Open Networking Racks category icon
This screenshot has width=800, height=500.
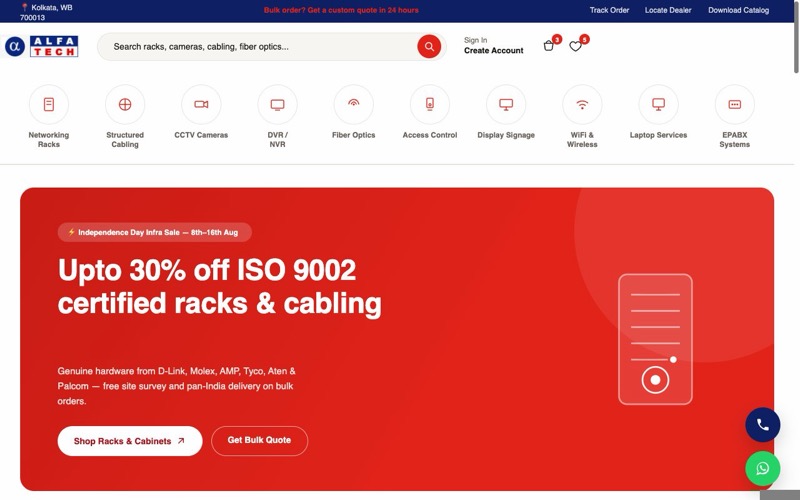coord(48,104)
